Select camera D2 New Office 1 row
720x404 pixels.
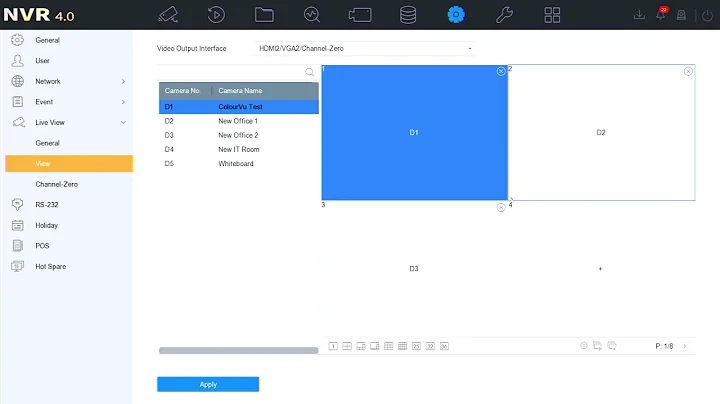click(x=239, y=121)
